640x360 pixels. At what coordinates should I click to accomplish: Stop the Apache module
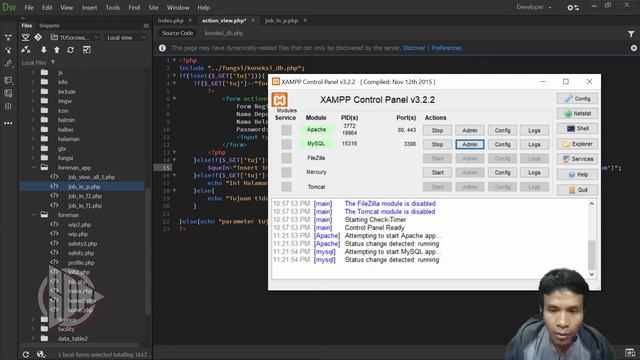point(437,131)
